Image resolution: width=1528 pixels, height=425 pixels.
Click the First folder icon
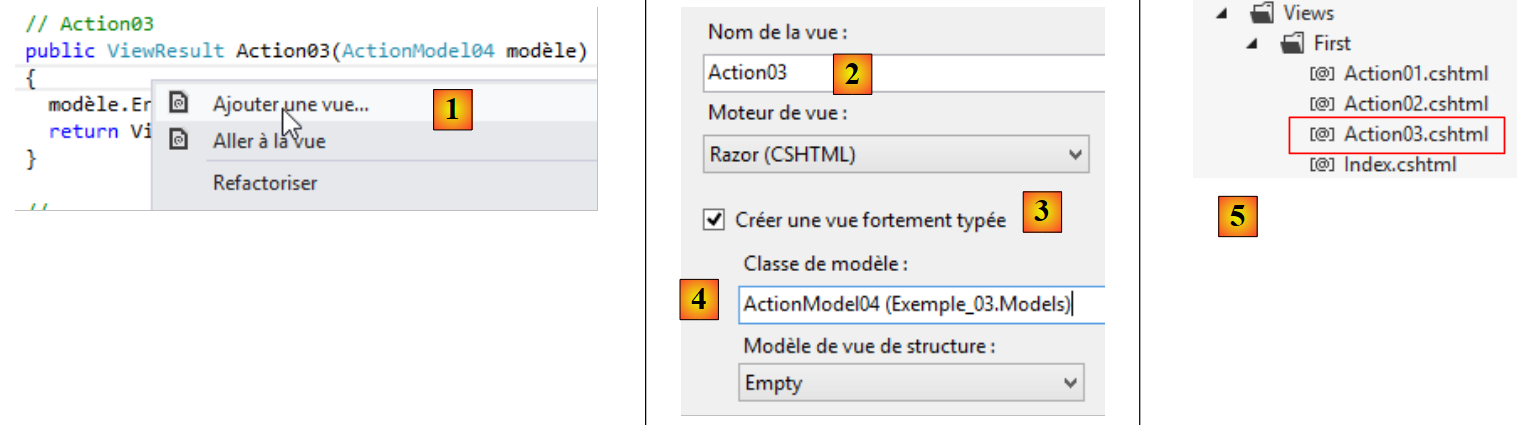1293,44
